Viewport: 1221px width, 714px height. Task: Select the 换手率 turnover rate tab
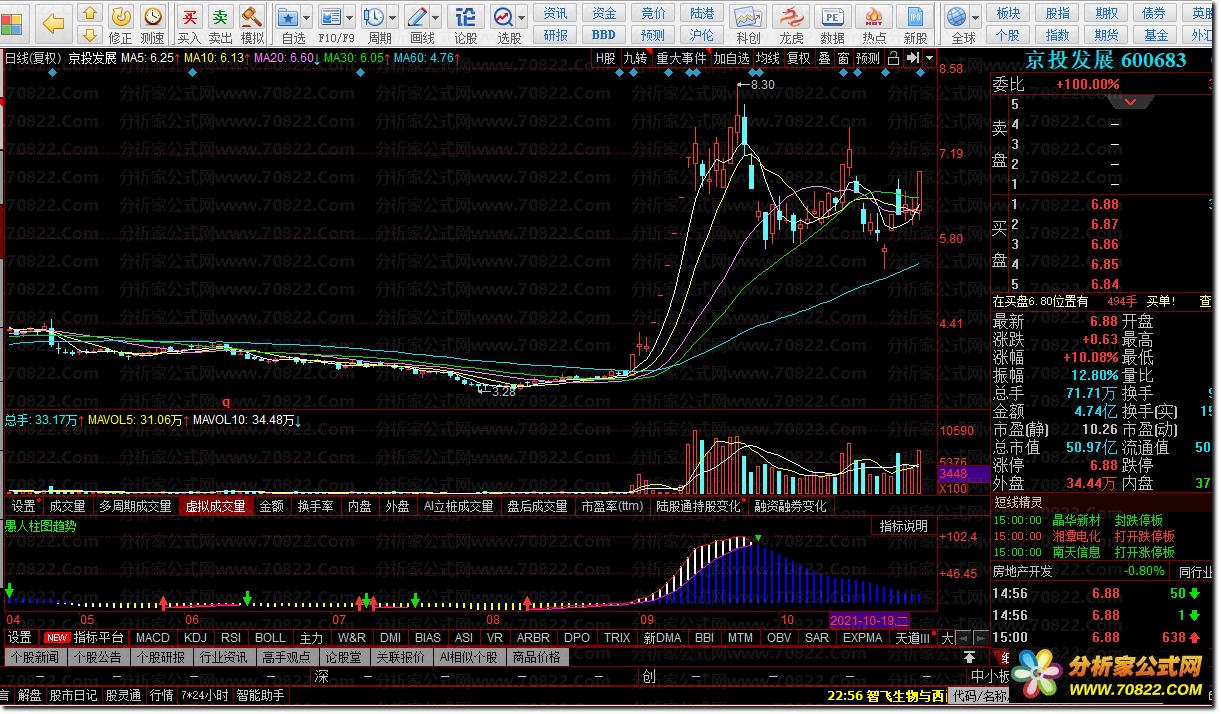coord(316,506)
